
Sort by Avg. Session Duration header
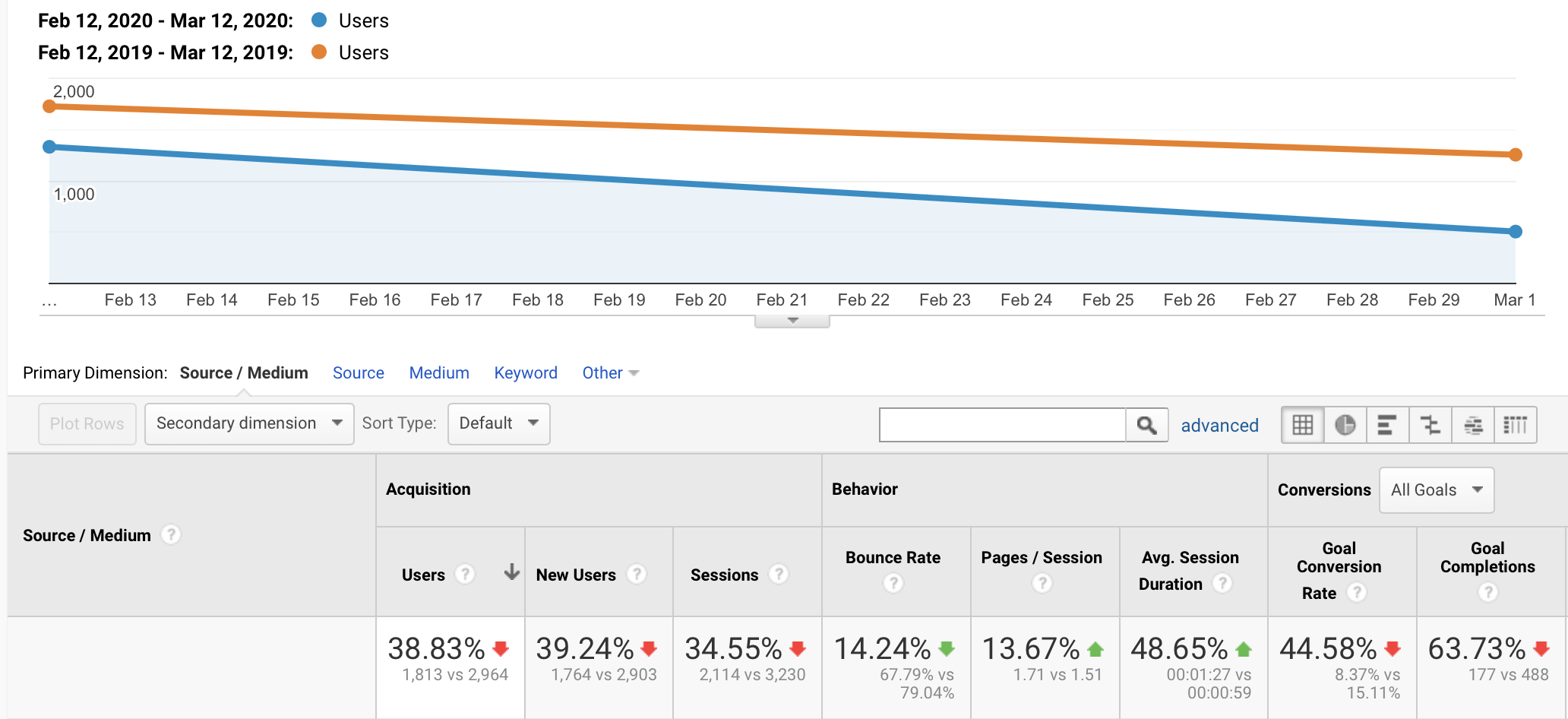pos(1190,570)
